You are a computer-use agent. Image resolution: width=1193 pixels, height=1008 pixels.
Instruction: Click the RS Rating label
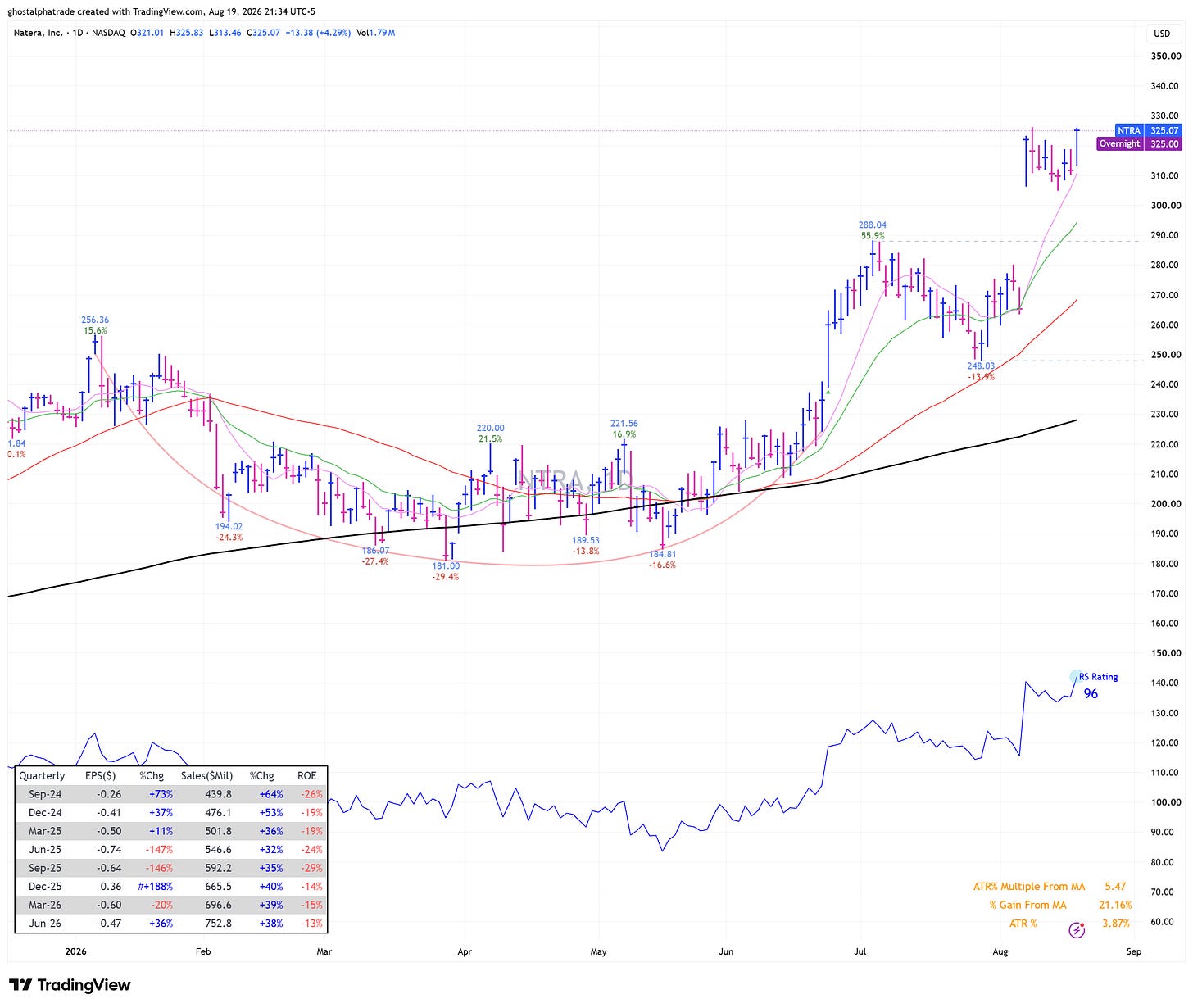point(1099,677)
